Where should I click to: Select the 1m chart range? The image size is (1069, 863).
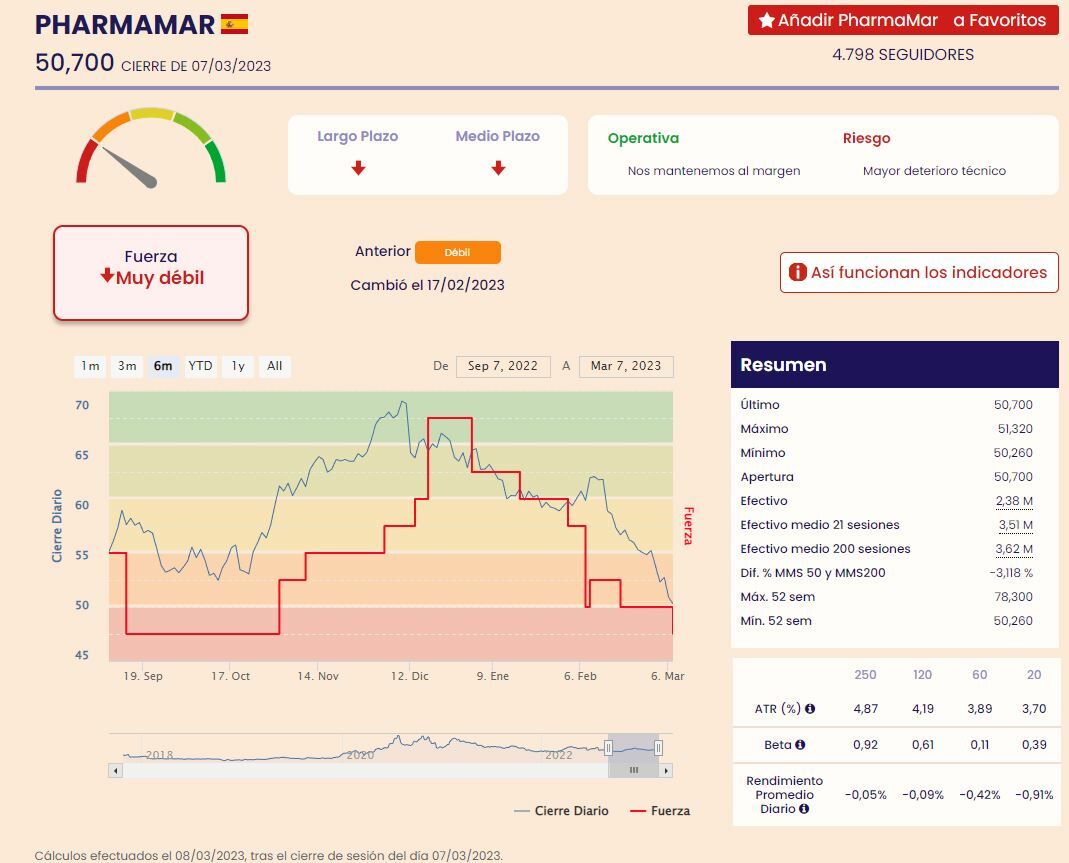[x=90, y=366]
